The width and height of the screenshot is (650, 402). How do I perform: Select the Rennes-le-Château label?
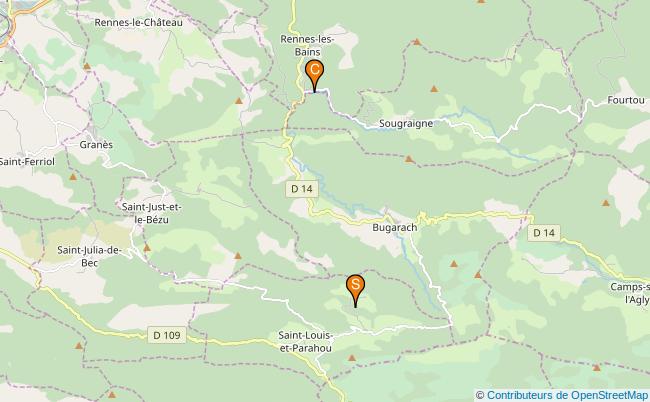(138, 22)
